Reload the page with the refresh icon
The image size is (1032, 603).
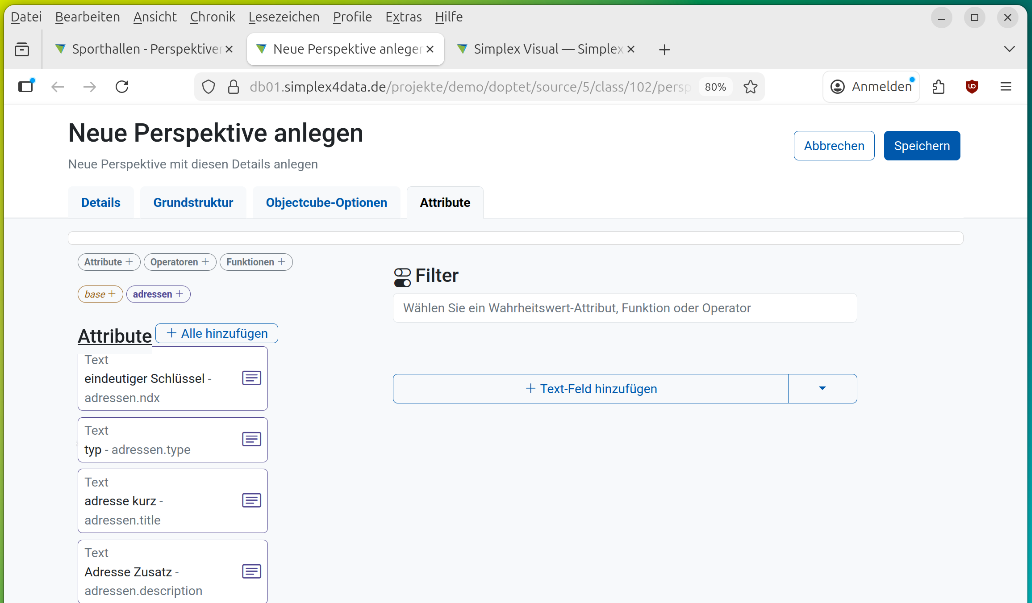[122, 87]
